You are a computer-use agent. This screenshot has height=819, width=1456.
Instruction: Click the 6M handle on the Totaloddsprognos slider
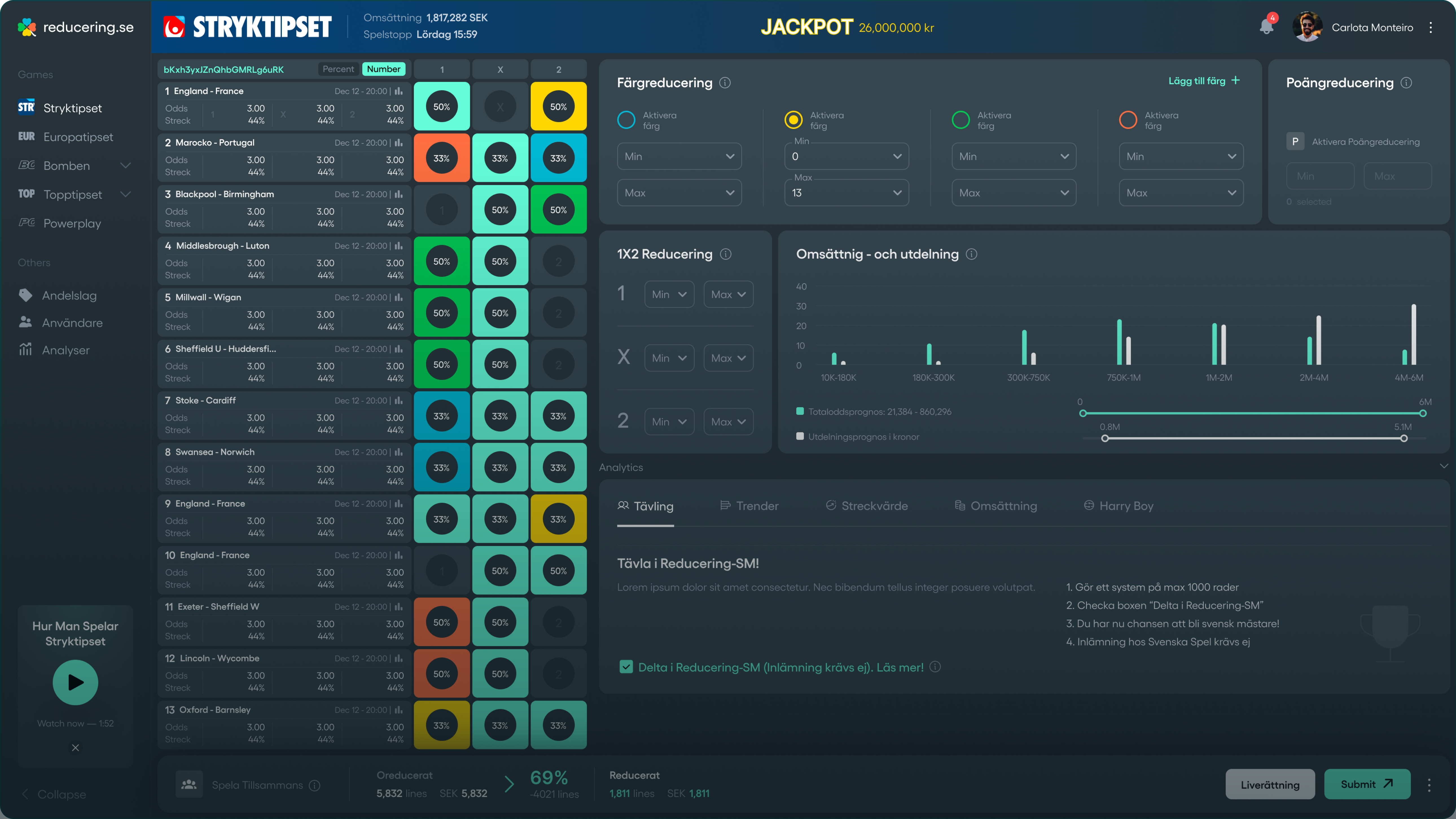pos(1423,413)
